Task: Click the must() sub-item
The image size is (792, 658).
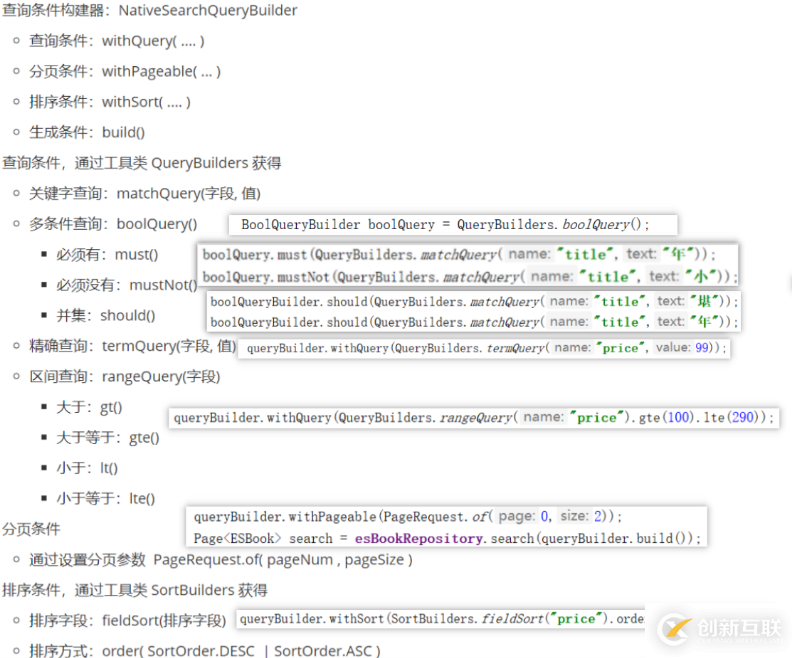Action: click(107, 255)
